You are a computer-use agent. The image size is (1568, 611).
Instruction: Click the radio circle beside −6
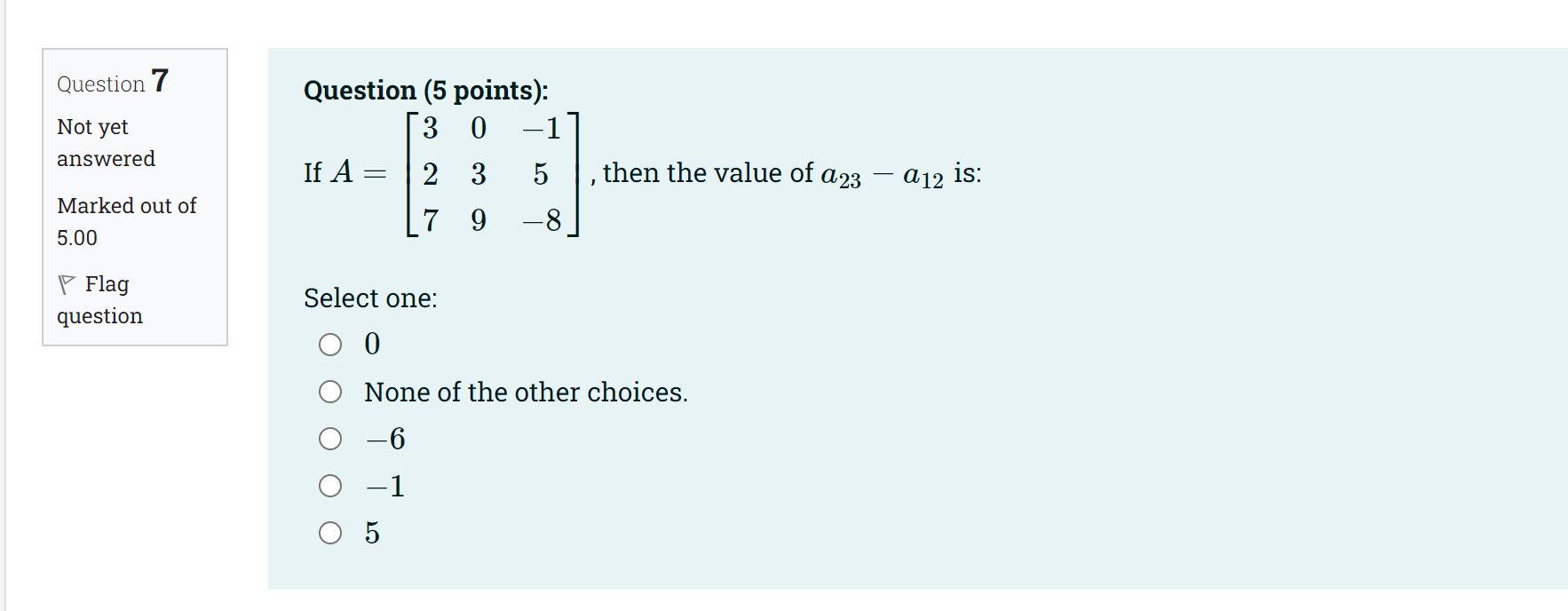(329, 439)
